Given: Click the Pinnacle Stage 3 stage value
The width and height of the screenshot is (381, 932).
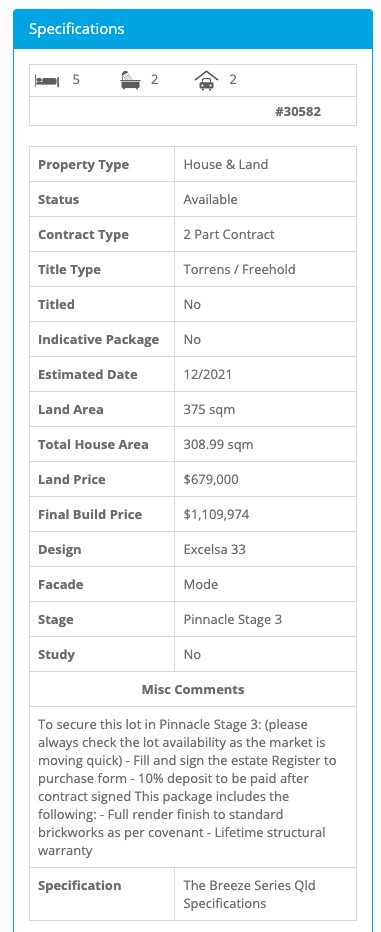Looking at the screenshot, I should point(233,619).
